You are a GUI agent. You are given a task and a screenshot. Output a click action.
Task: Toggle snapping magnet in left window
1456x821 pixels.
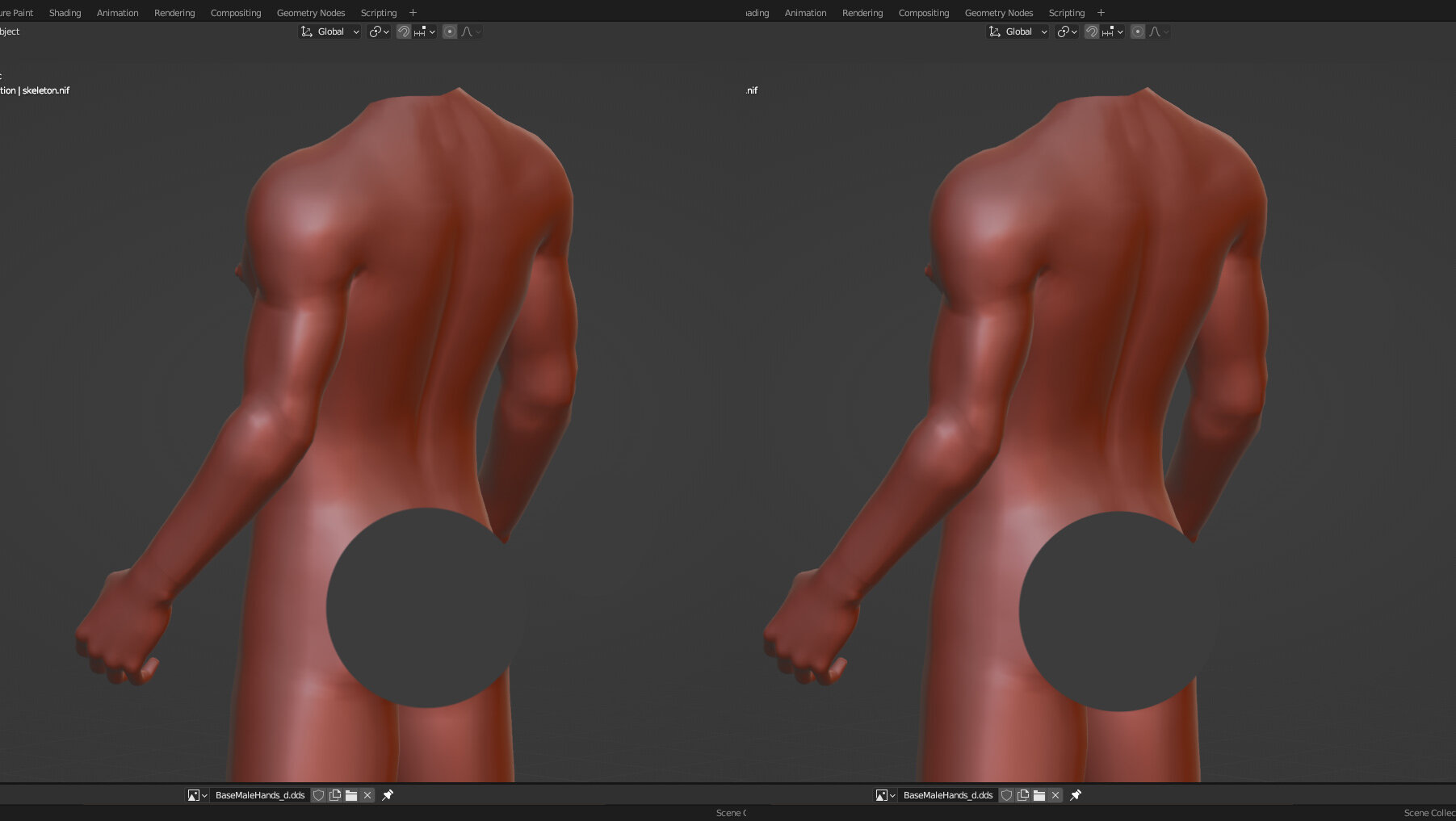coord(404,31)
